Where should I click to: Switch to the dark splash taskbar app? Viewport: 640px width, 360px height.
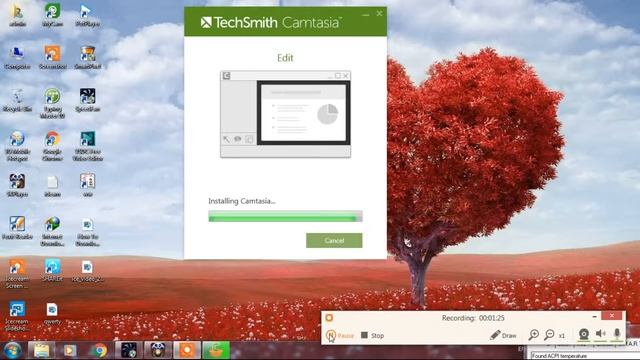pos(129,350)
